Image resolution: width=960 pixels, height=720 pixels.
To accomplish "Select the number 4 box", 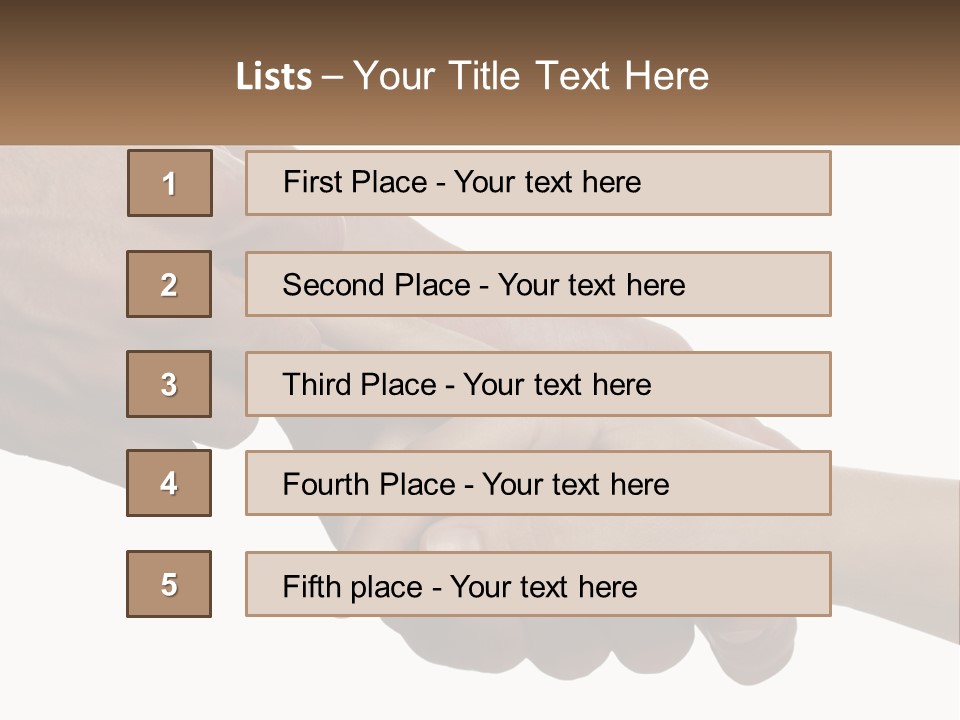I will click(x=169, y=483).
